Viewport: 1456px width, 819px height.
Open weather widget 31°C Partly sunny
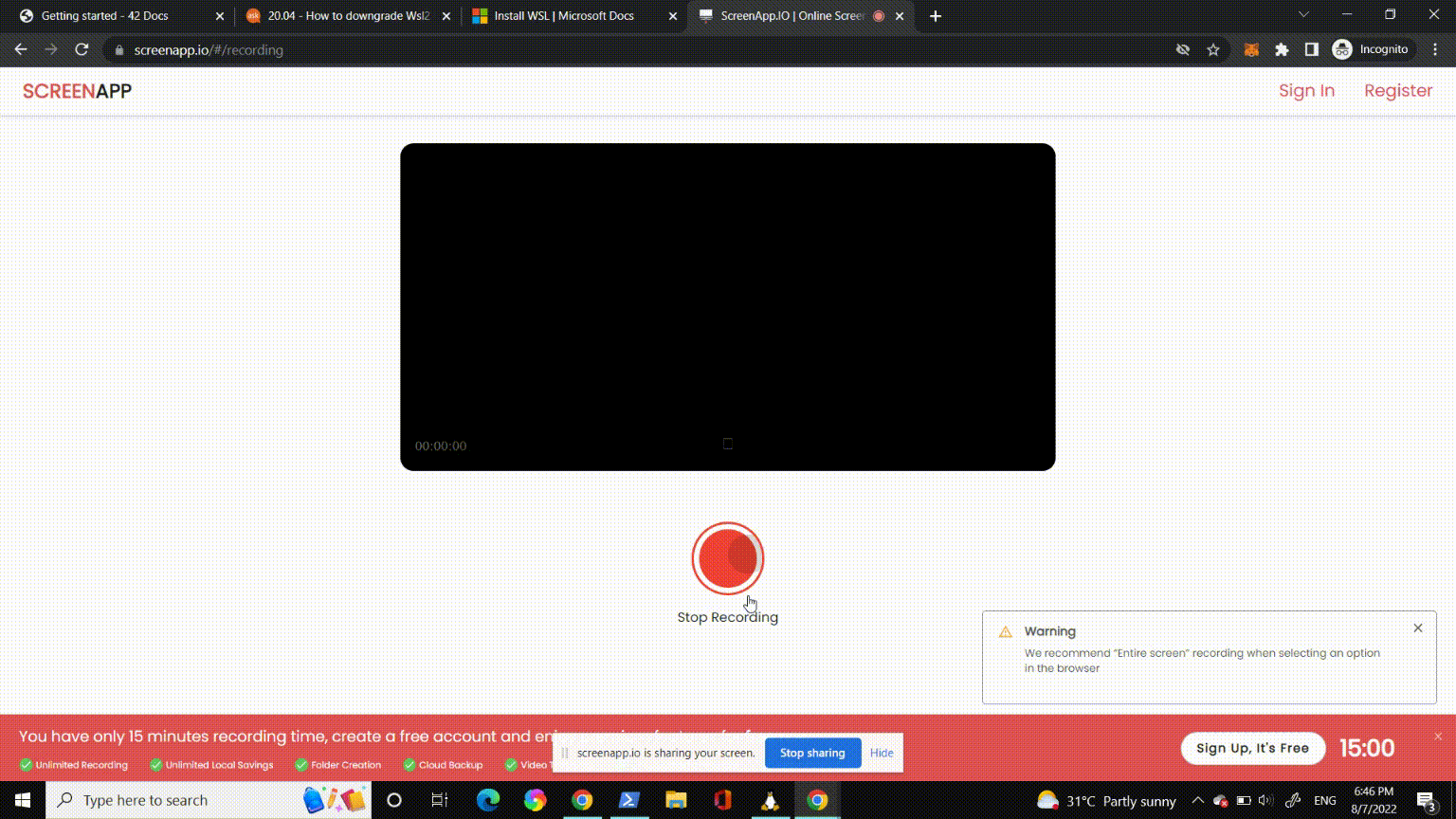pyautogui.click(x=1106, y=801)
